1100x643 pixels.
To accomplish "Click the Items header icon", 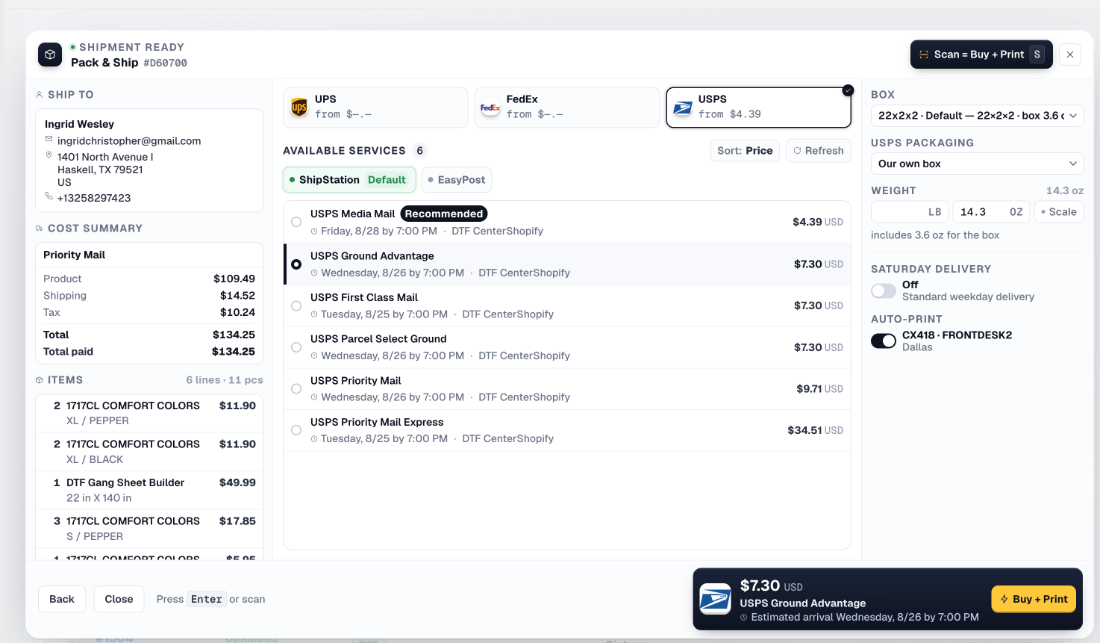I will coord(39,380).
